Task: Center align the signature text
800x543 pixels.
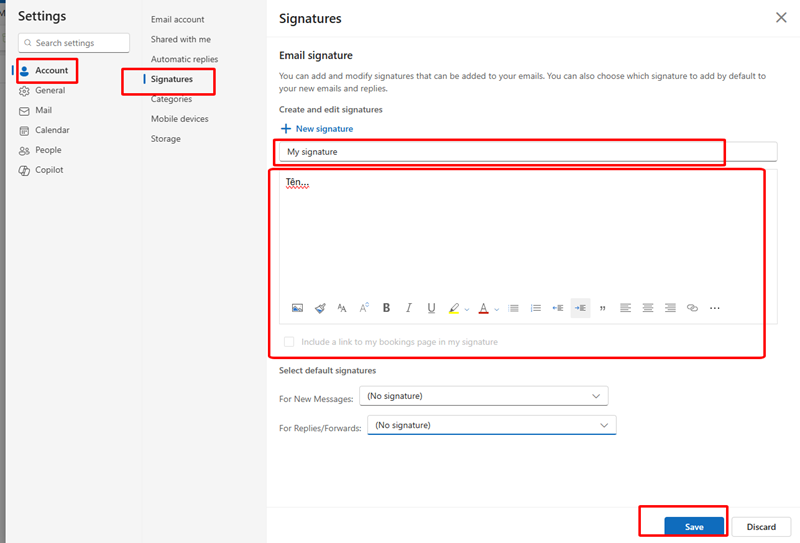Action: (x=648, y=308)
